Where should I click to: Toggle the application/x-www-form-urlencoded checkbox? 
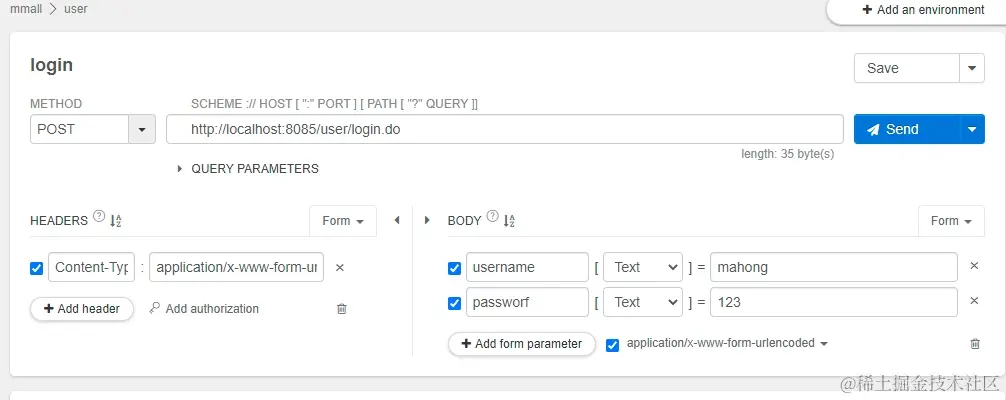pos(613,344)
